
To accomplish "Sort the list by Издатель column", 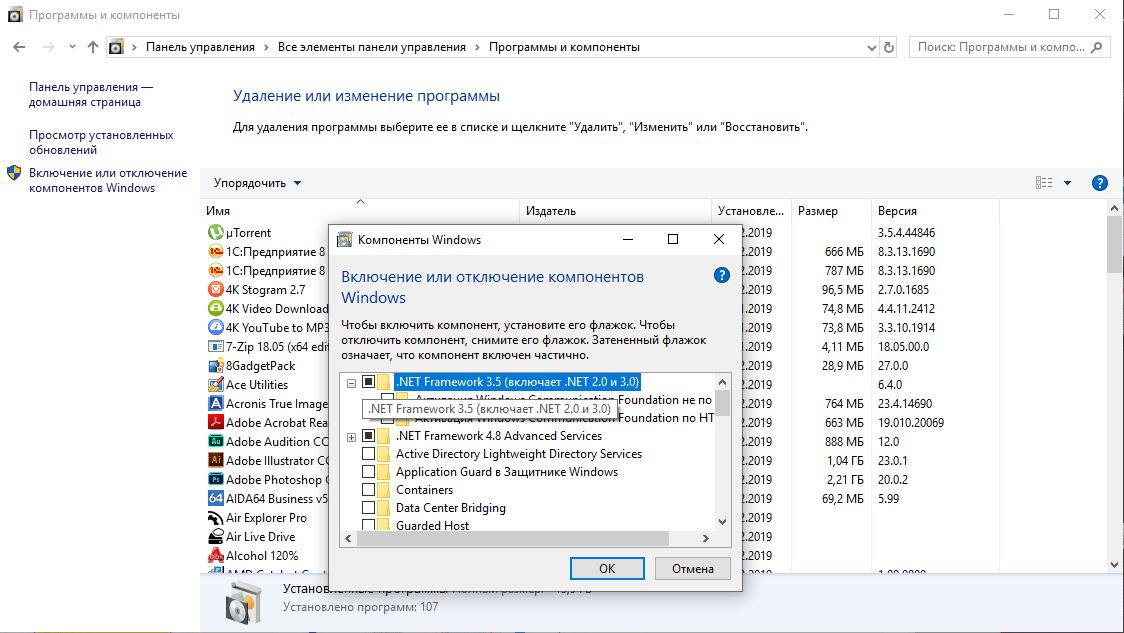I will click(615, 211).
